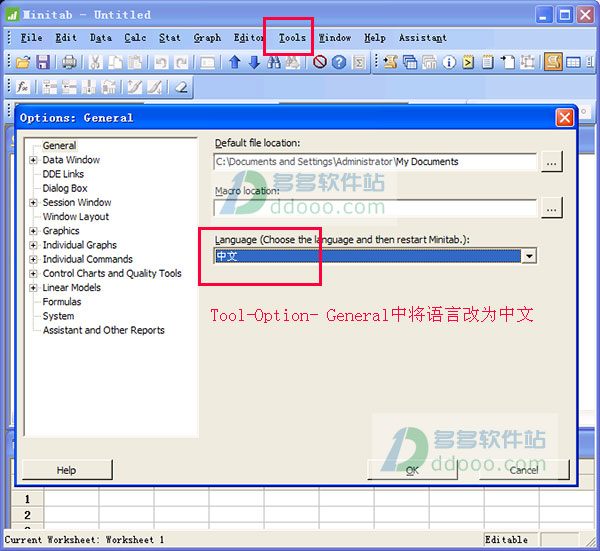The image size is (600, 551).
Task: Select Window Layout in options tree
Action: tap(76, 217)
